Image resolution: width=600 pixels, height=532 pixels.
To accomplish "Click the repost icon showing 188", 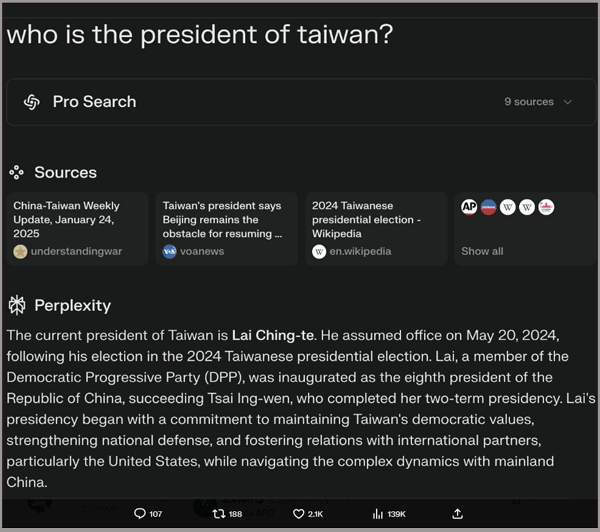I will point(219,514).
